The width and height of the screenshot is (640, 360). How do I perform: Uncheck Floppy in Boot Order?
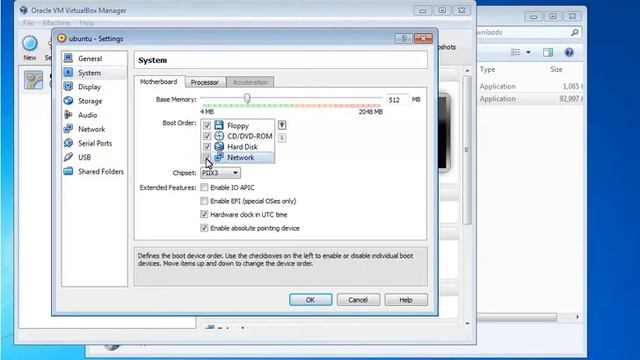click(207, 126)
